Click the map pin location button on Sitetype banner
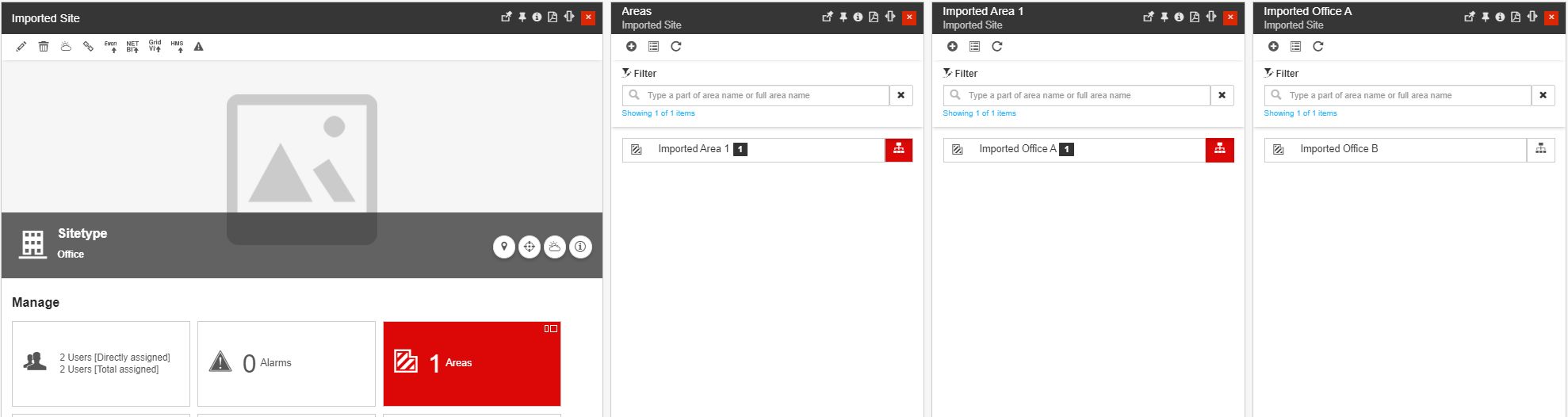1568x417 pixels. point(503,247)
